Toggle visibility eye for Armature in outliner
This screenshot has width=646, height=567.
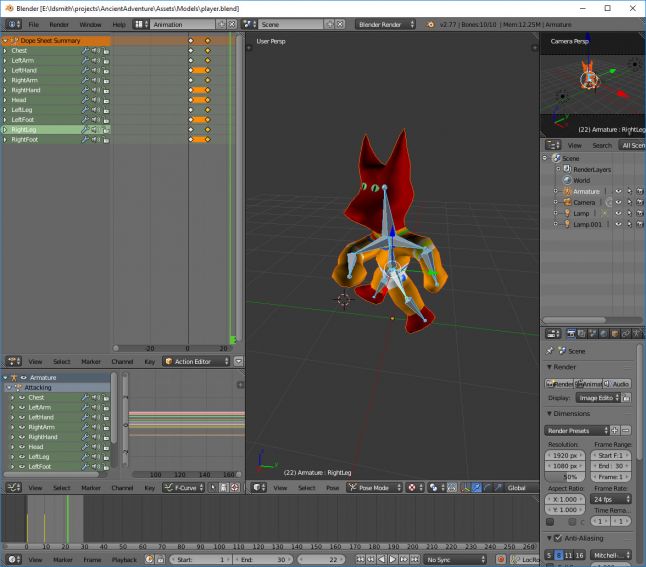tap(617, 191)
